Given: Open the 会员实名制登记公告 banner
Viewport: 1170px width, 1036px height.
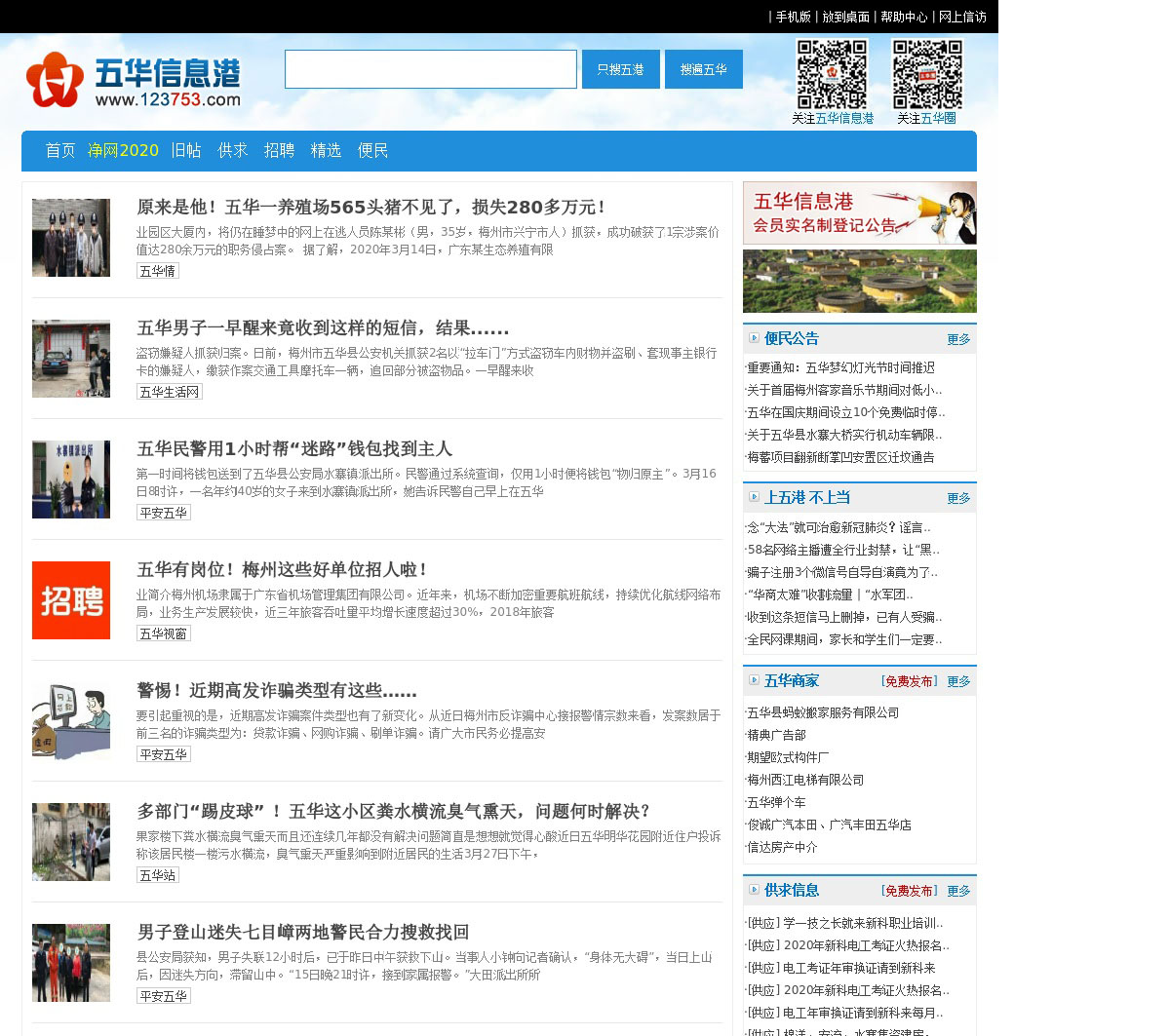Looking at the screenshot, I should coord(859,212).
